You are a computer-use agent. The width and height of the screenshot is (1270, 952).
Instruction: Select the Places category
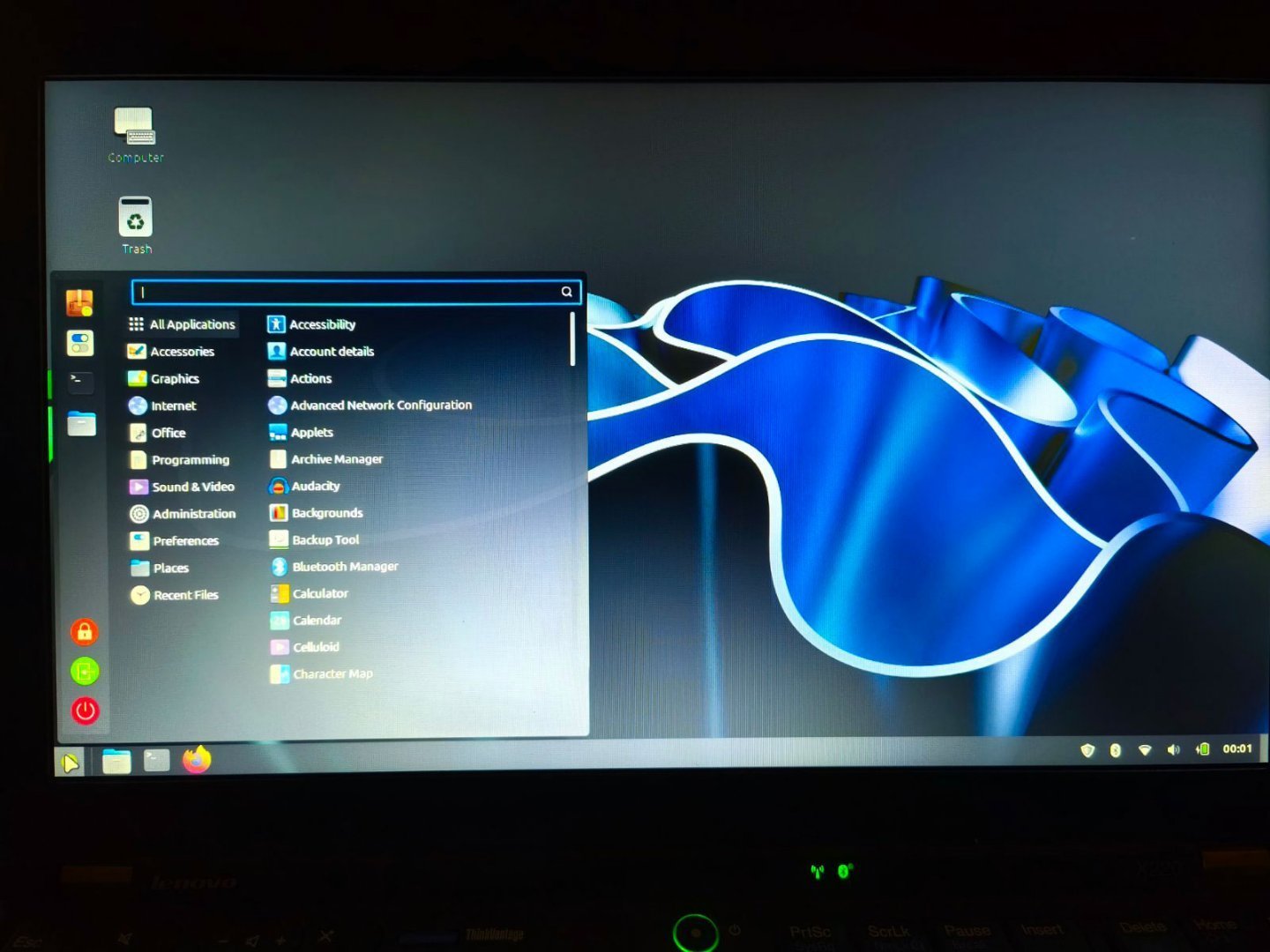coord(161,569)
